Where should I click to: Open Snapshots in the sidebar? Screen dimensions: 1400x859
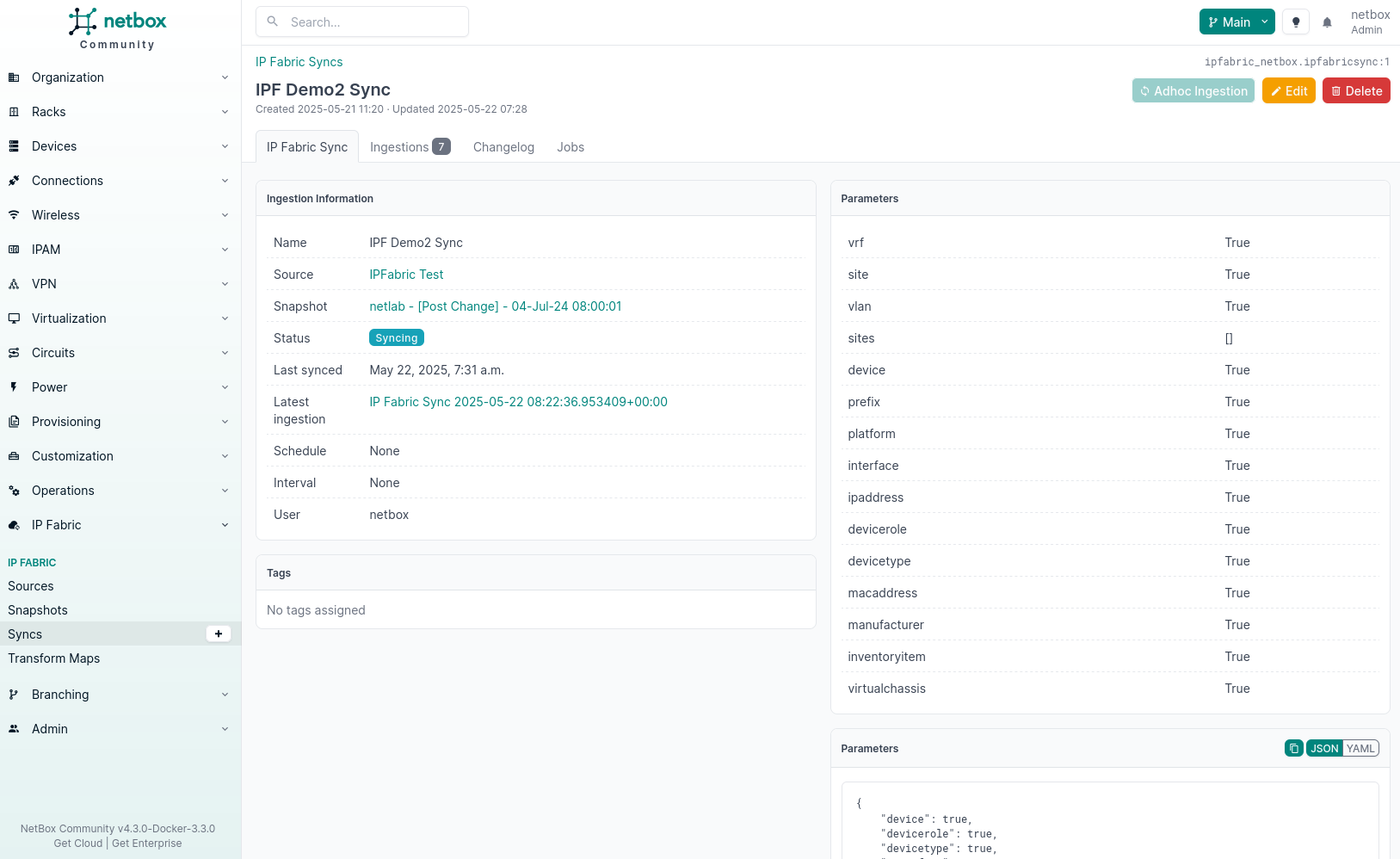[x=38, y=610]
